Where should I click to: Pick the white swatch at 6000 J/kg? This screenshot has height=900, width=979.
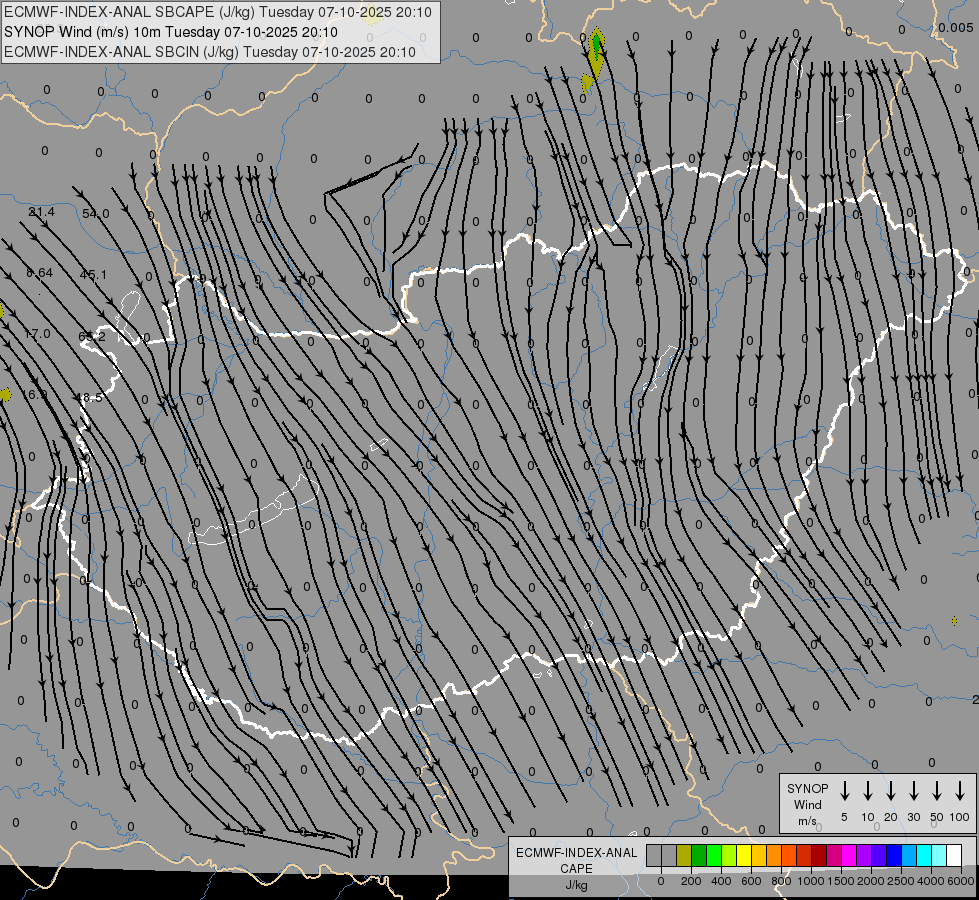pos(954,855)
